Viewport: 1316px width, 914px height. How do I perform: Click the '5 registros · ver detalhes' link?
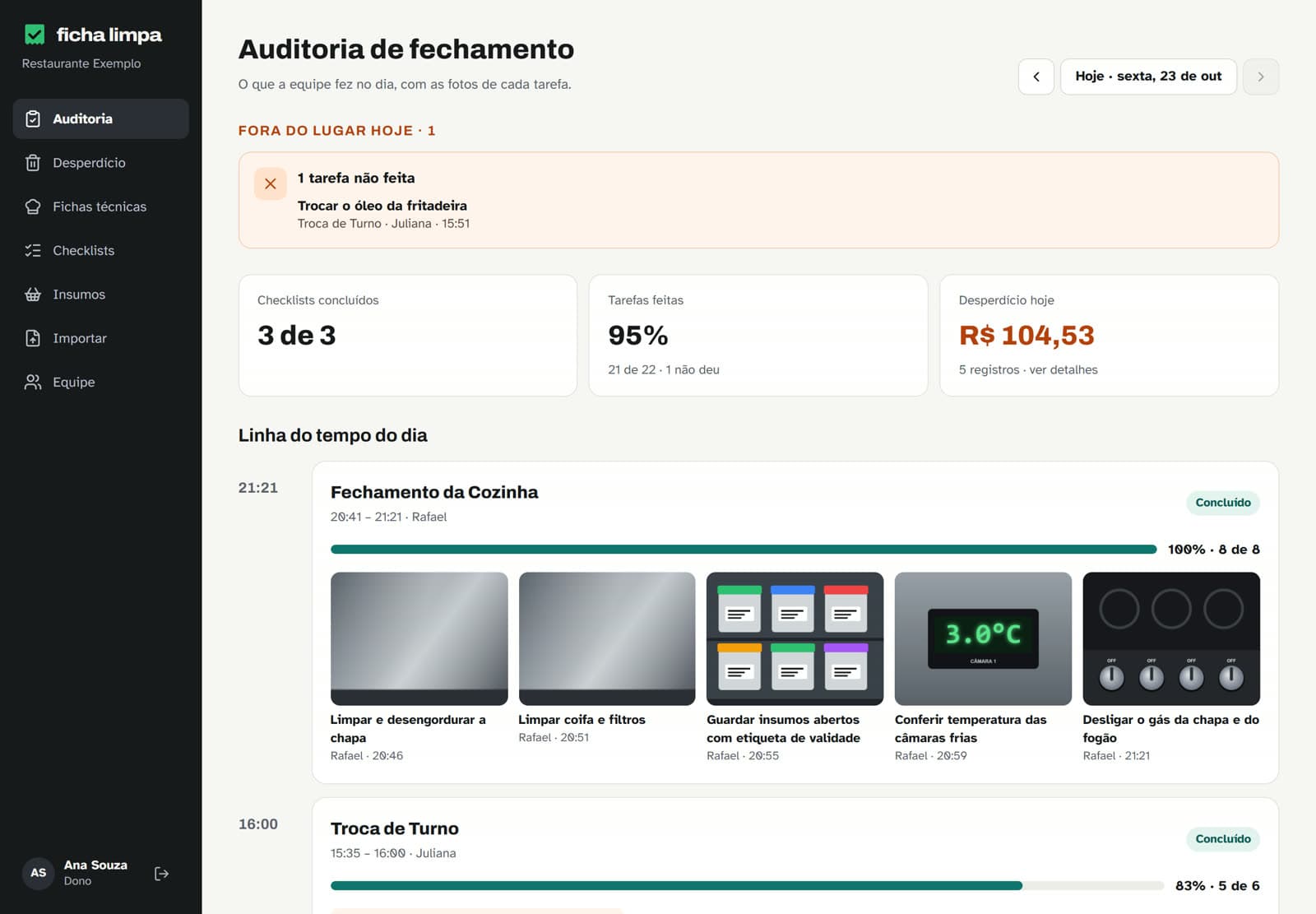coord(1028,370)
